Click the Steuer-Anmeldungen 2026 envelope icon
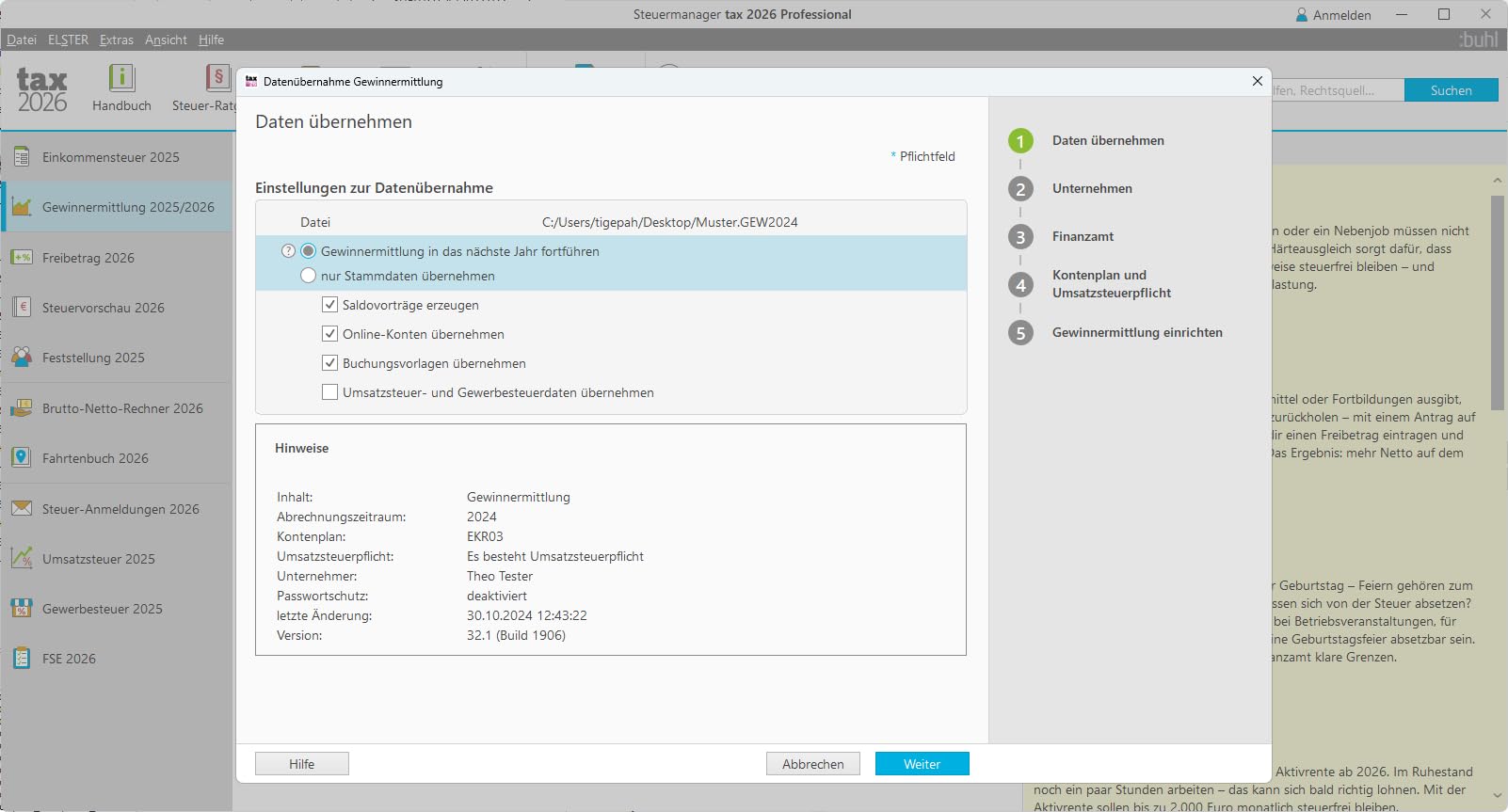The height and width of the screenshot is (812, 1508). [22, 509]
